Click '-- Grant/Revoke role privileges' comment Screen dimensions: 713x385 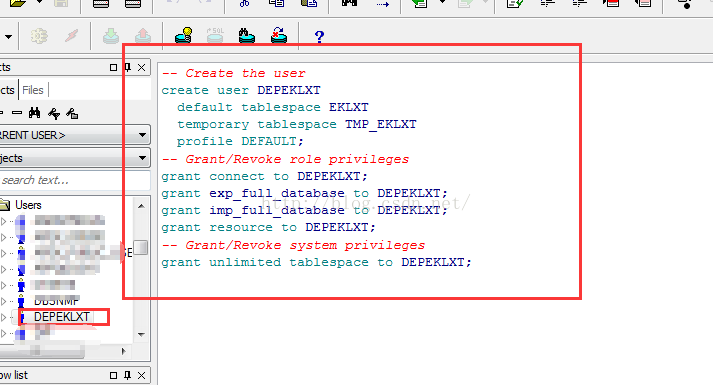pos(286,159)
